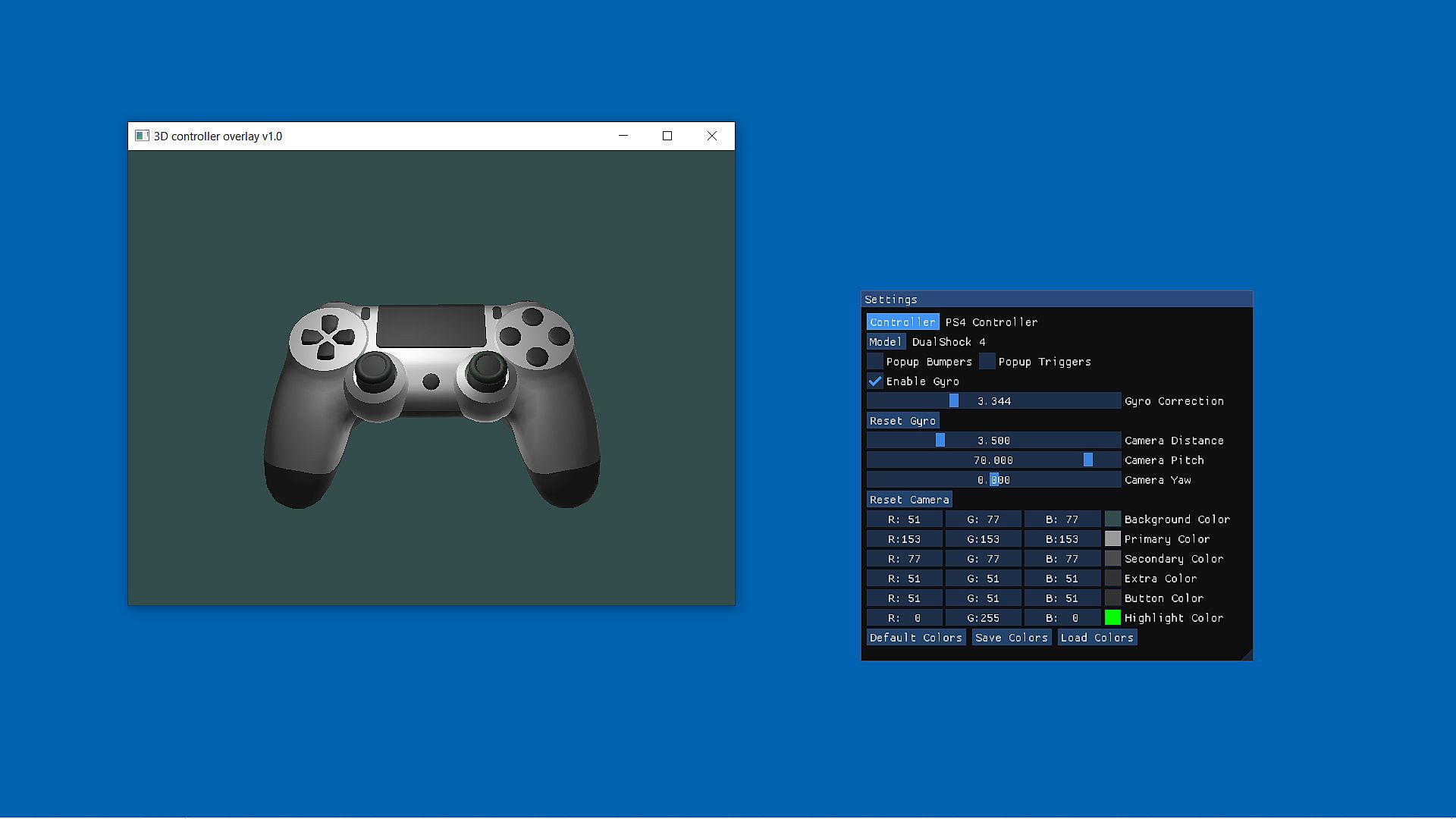Click the Camera Pitch slider handle
1456x819 pixels.
pos(1088,460)
